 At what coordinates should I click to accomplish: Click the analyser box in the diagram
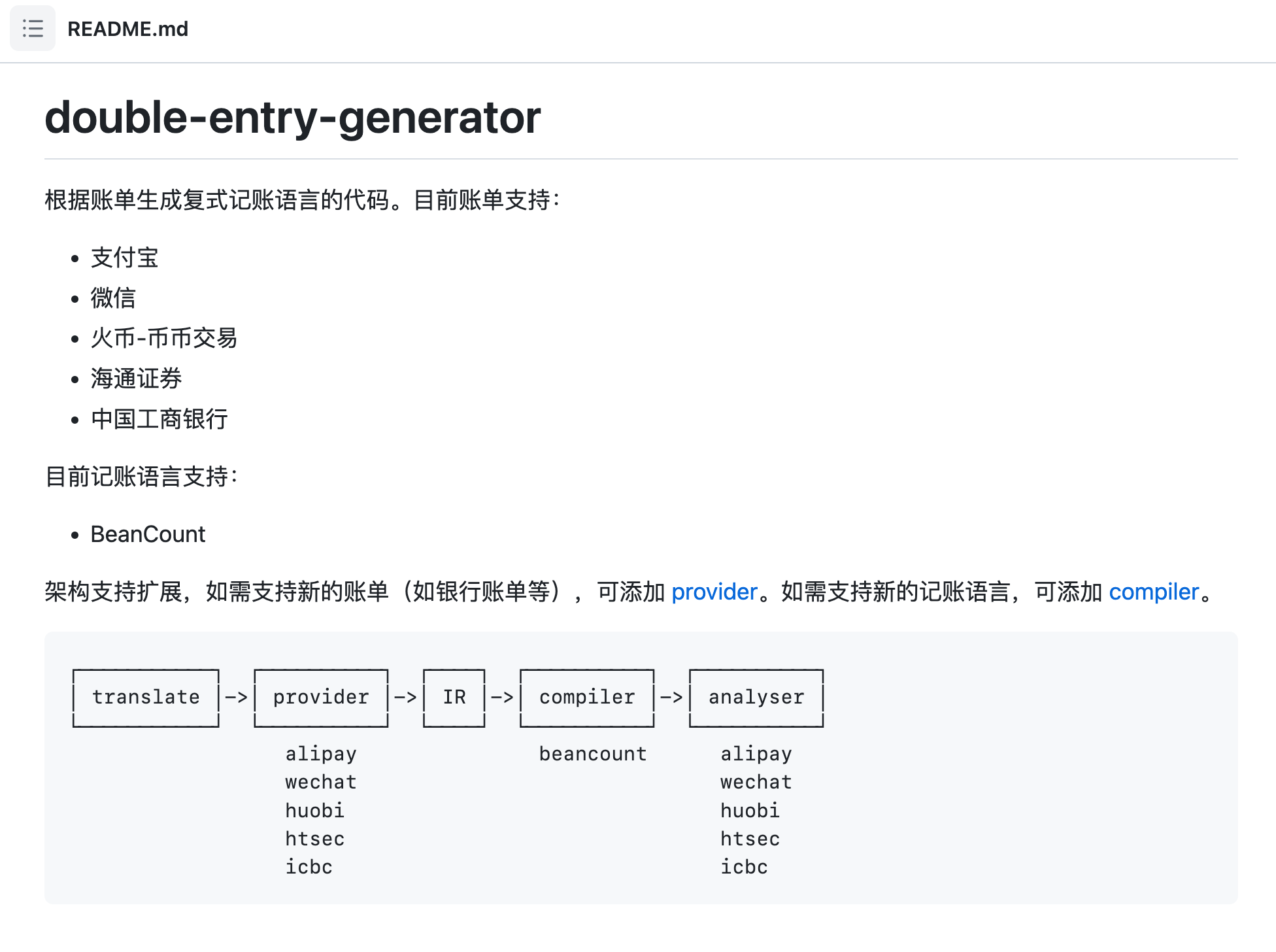click(x=756, y=697)
